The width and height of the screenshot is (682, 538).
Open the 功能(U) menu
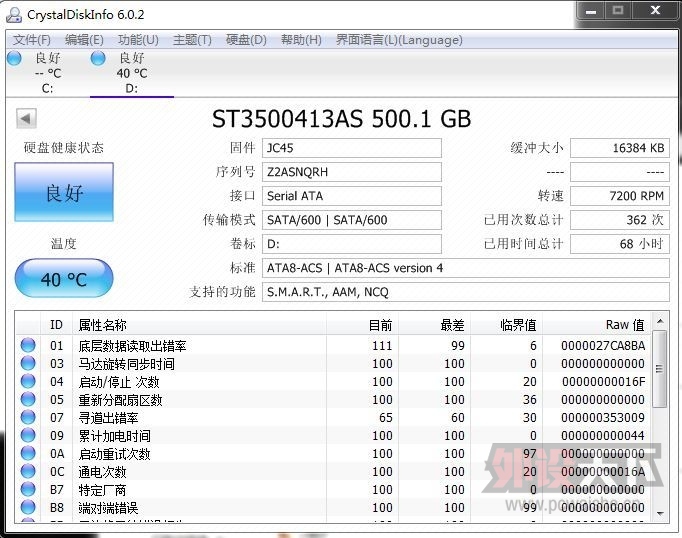click(x=138, y=40)
